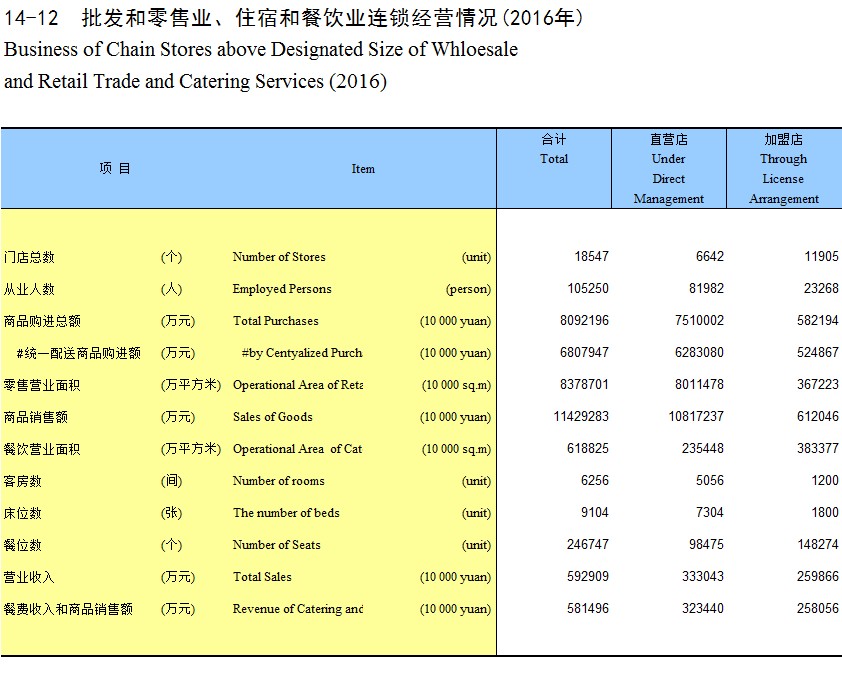Viewport: 842px width, 689px height.
Task: Click the value 524867
Action: coord(818,352)
